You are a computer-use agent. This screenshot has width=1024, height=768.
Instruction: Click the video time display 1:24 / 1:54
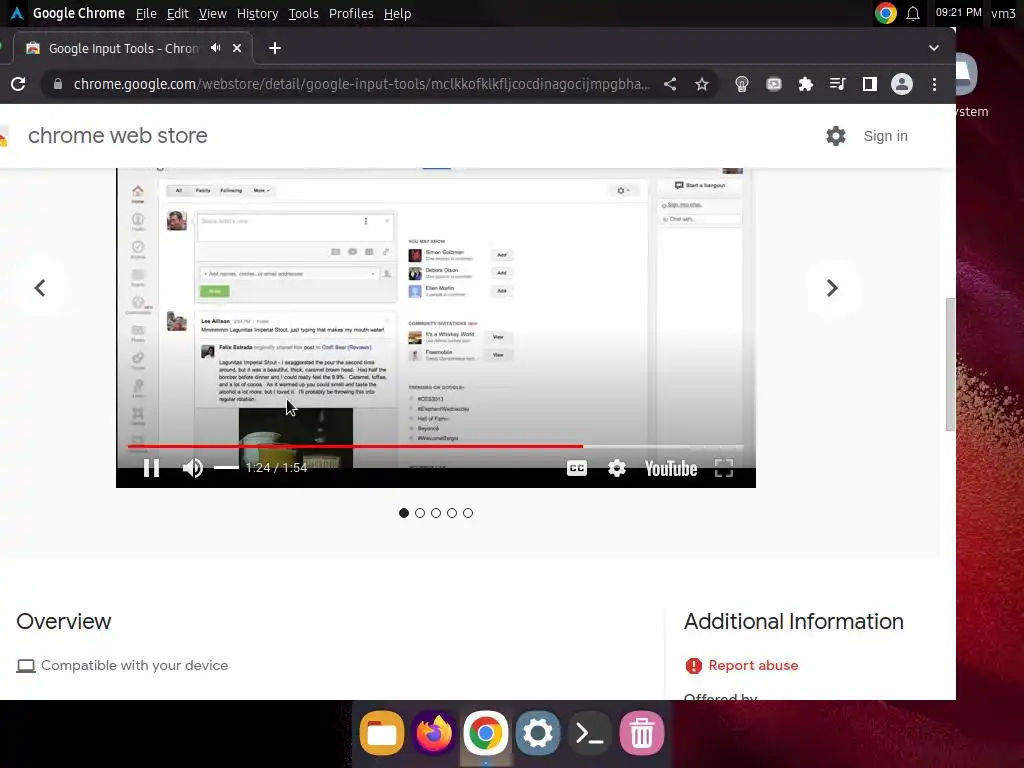tap(276, 468)
